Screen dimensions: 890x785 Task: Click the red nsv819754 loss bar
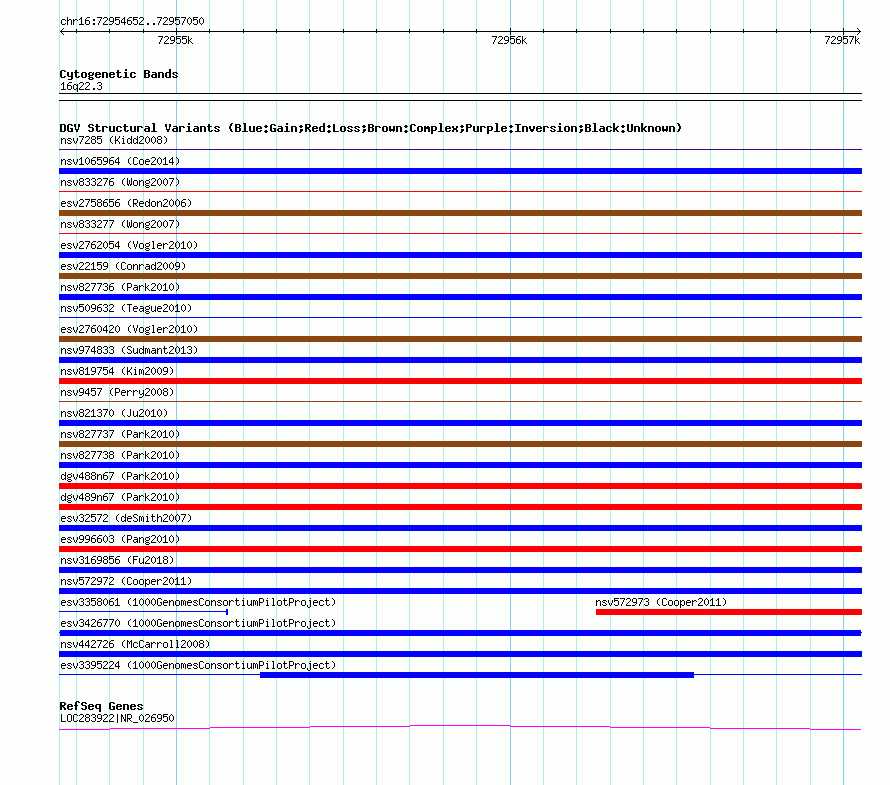pyautogui.click(x=460, y=381)
